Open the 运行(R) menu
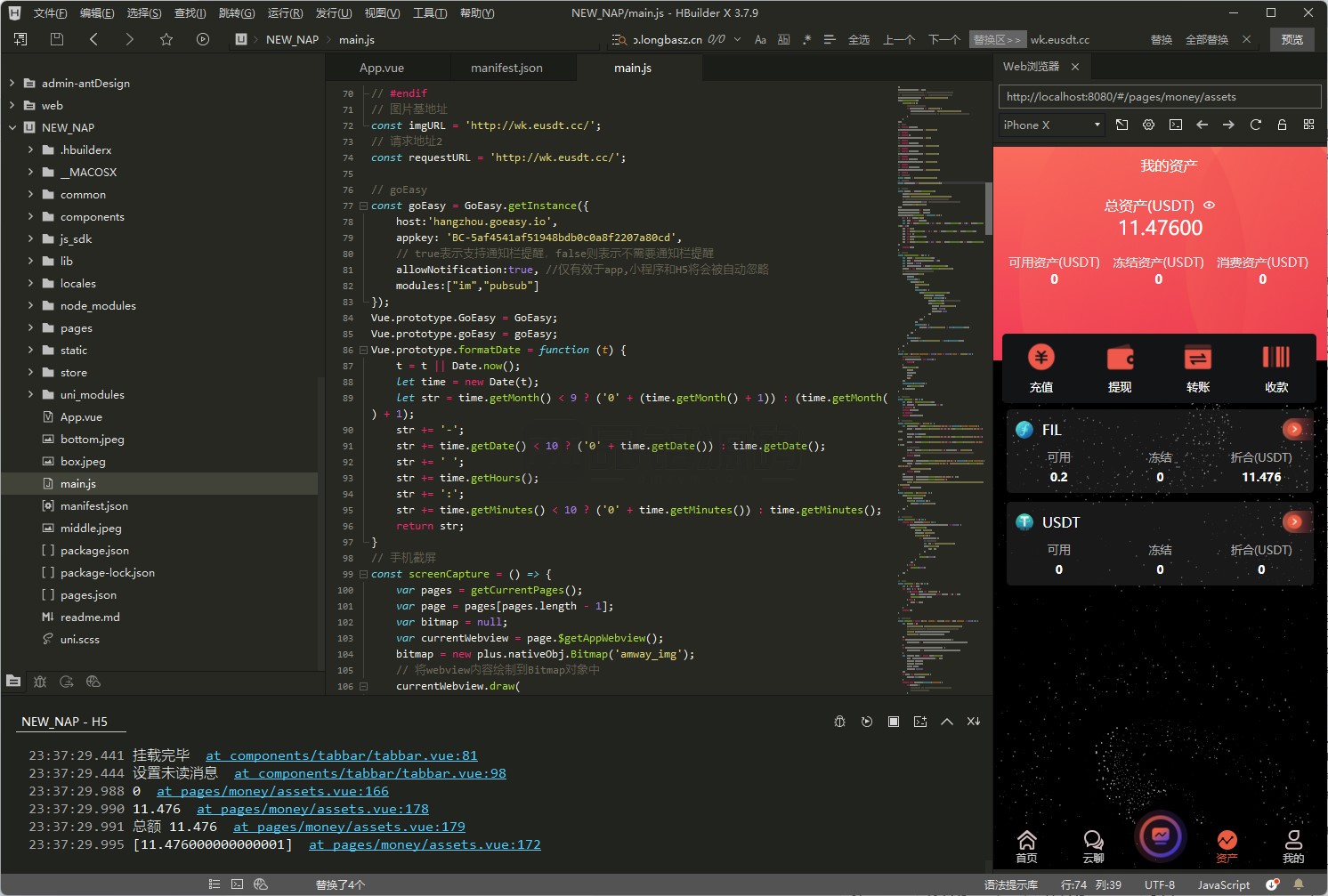The image size is (1328, 896). 285,12
